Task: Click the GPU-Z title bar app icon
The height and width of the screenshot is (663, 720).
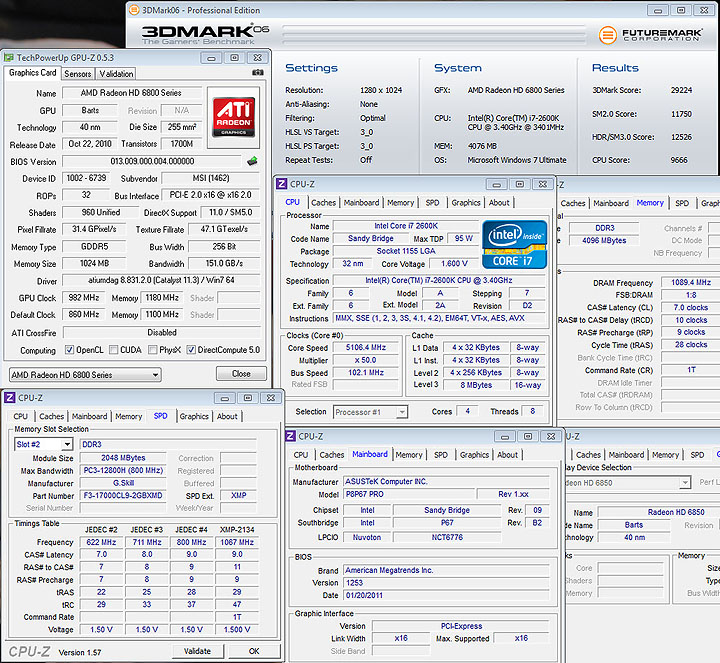Action: [10, 57]
